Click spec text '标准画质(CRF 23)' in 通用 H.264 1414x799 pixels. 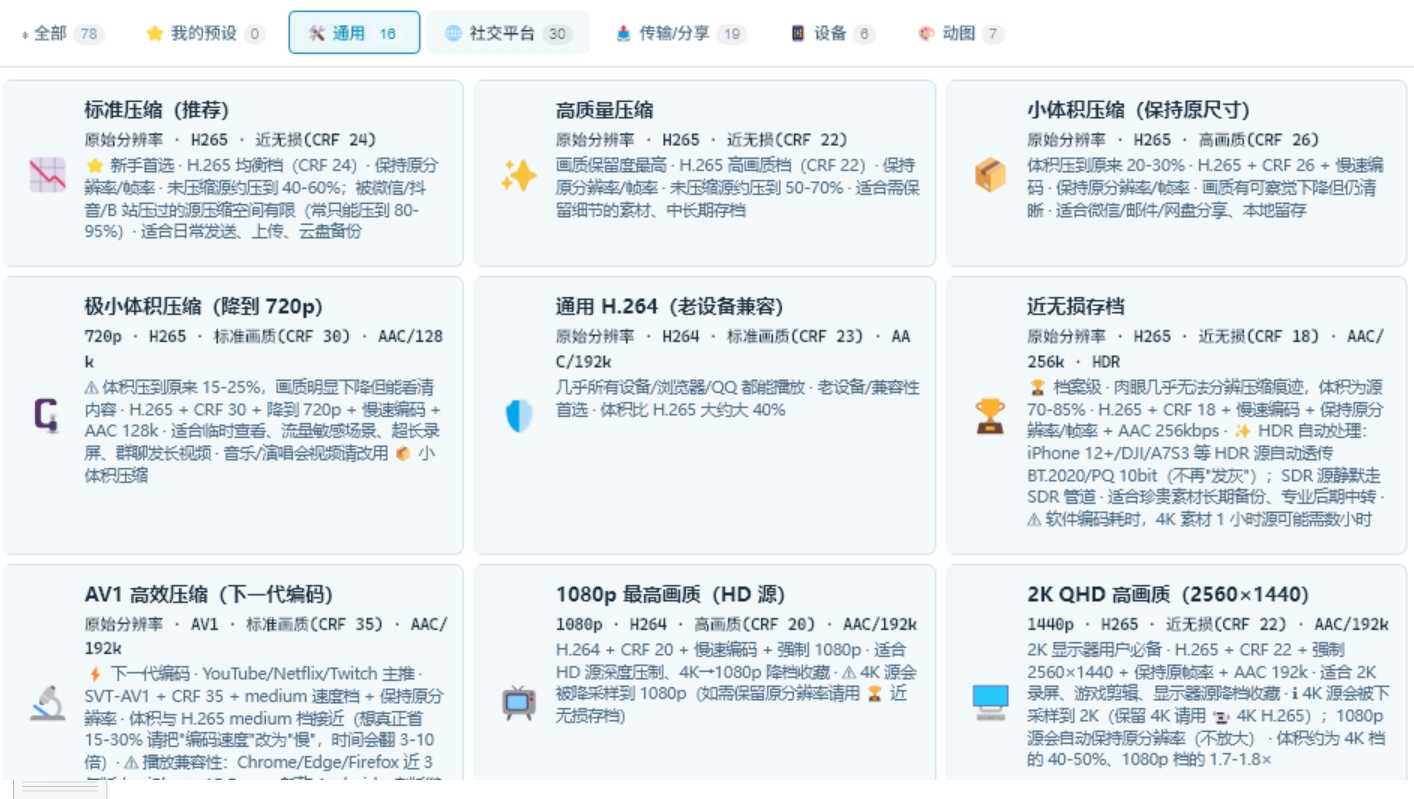(x=795, y=336)
